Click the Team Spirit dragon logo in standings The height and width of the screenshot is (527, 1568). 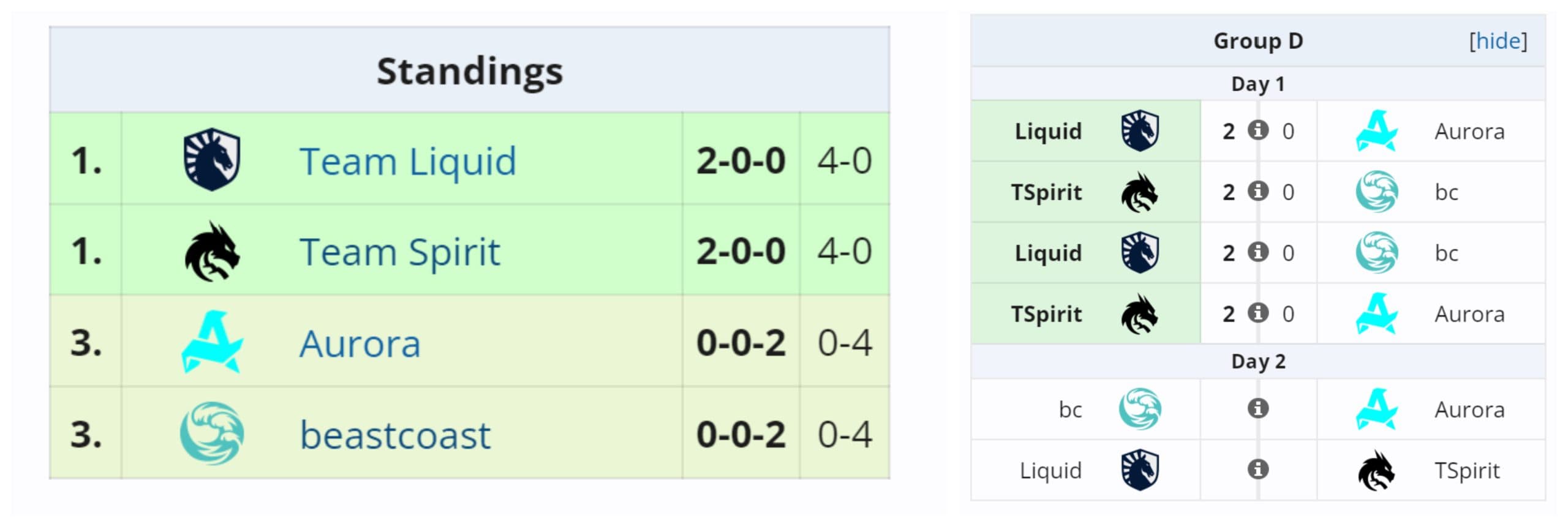point(211,251)
